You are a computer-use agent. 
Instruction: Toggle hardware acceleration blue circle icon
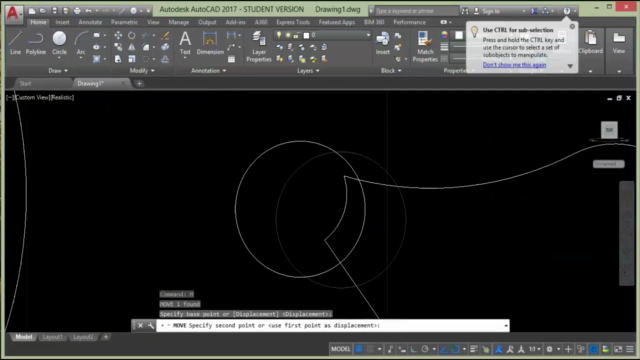[593, 349]
